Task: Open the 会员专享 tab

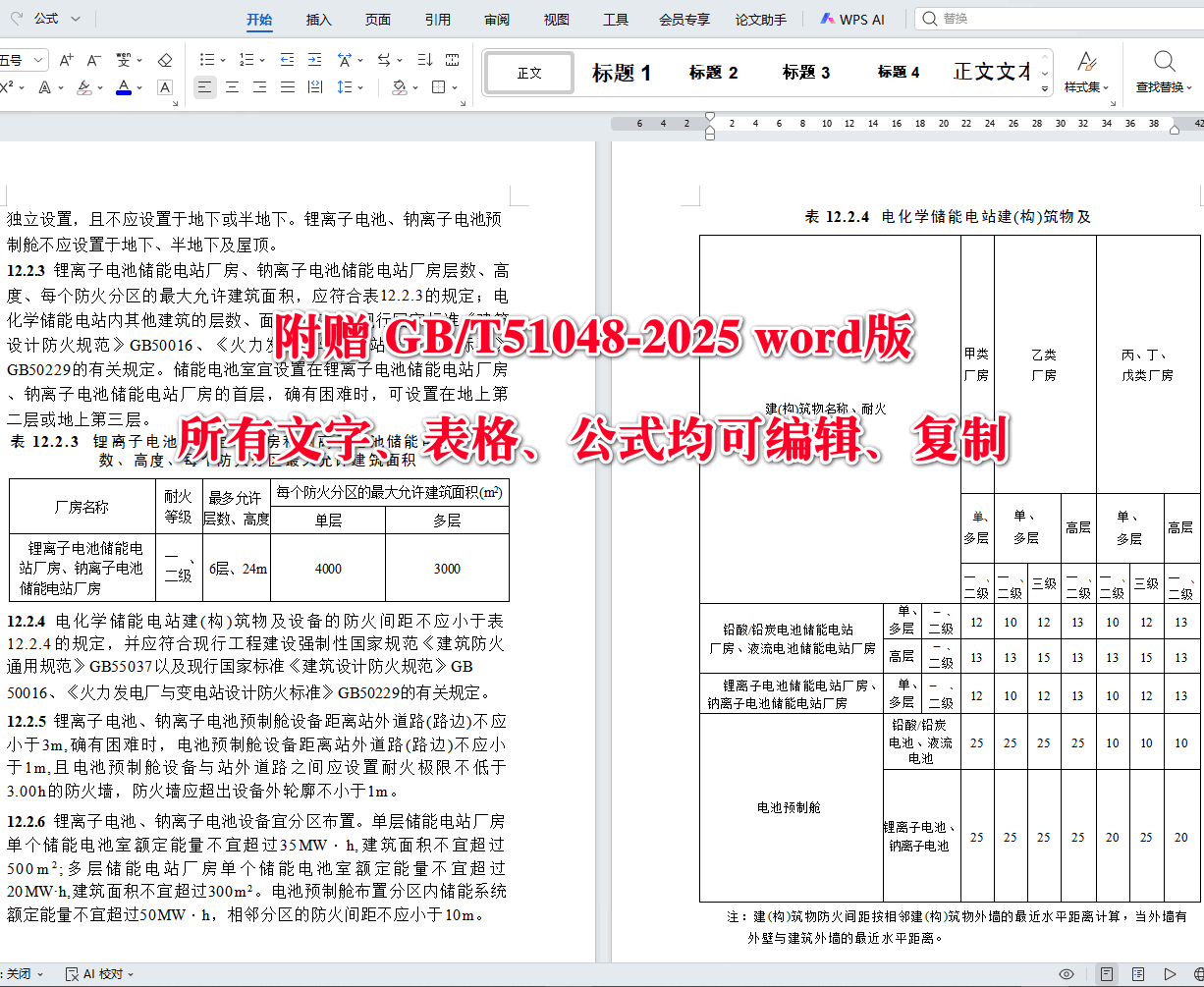Action: [x=684, y=19]
